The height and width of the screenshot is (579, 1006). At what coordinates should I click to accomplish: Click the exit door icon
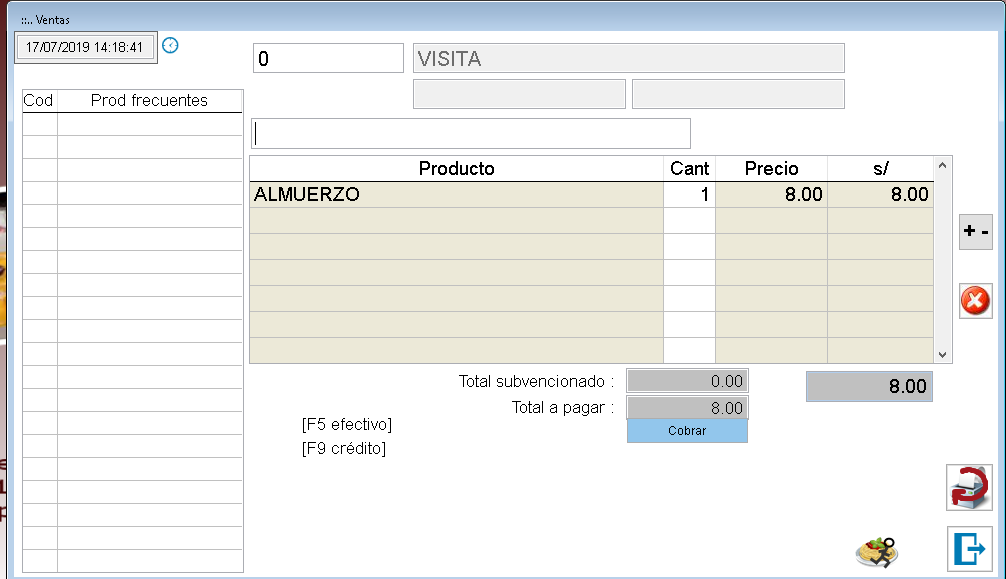click(x=968, y=548)
